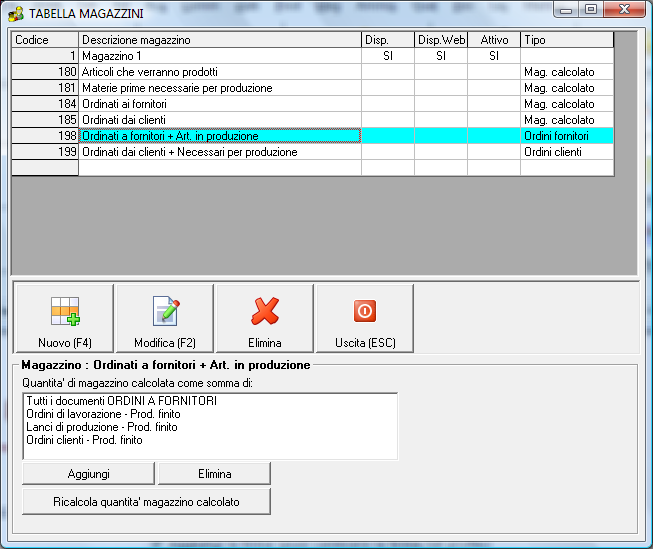This screenshot has height=549, width=653.
Task: Select row Ordinati a fornitori + Art. in produzione
Action: point(313,136)
